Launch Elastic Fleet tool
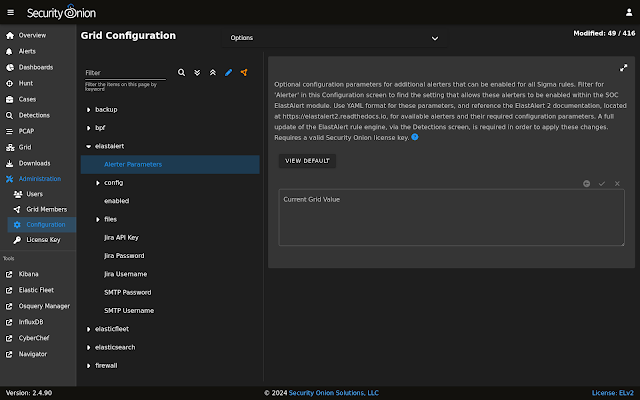 (x=38, y=290)
